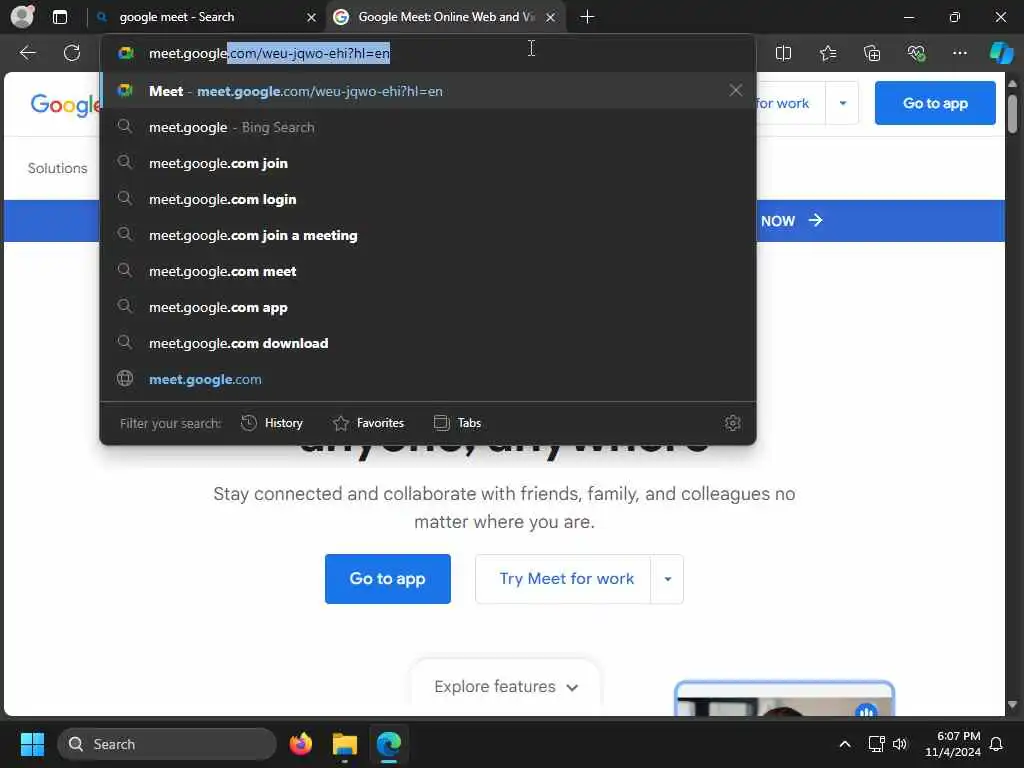
Task: Expand the Try Meet for work dropdown arrow
Action: pyautogui.click(x=667, y=579)
